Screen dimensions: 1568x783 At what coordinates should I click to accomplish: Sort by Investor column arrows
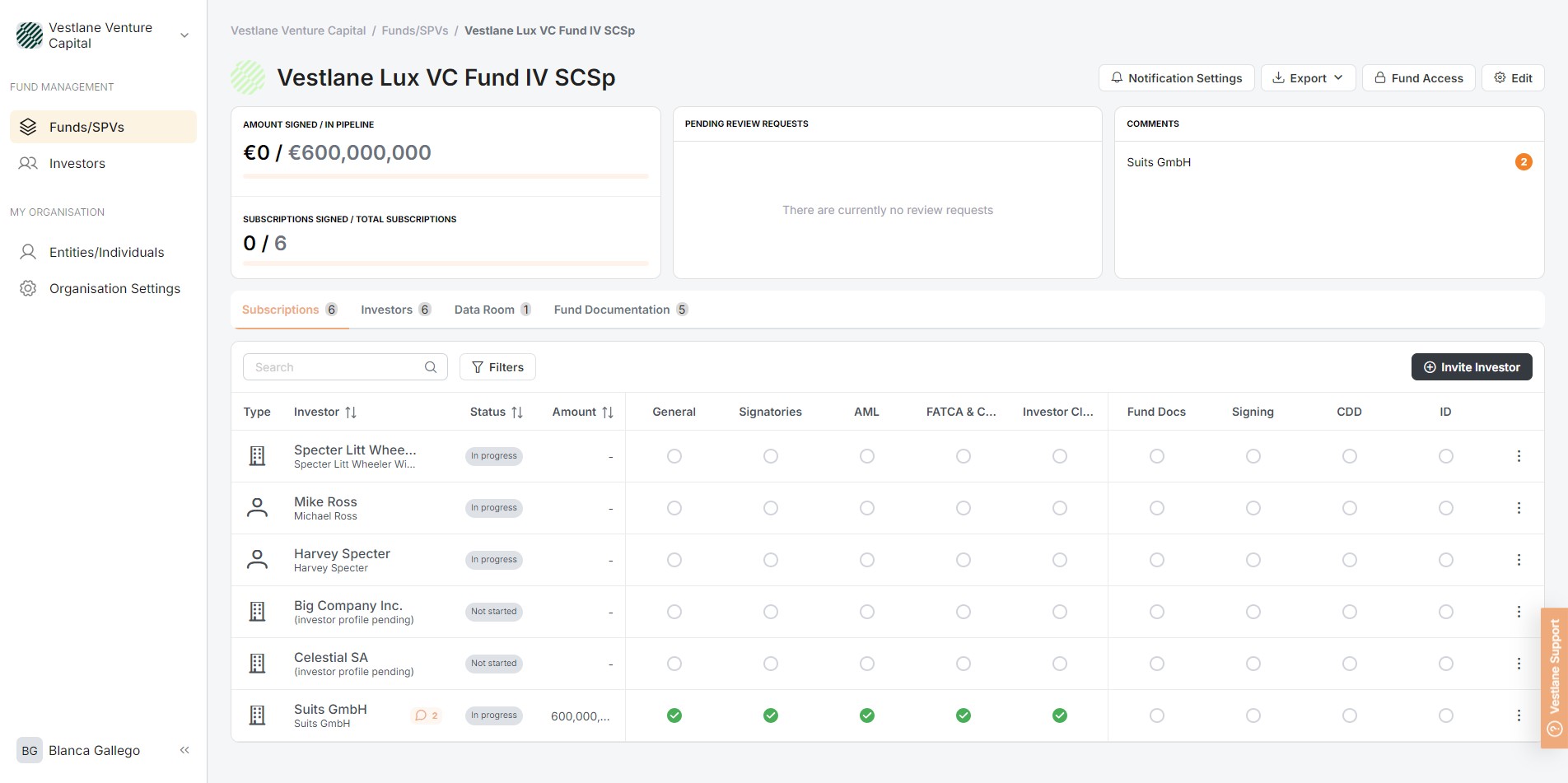pyautogui.click(x=351, y=412)
